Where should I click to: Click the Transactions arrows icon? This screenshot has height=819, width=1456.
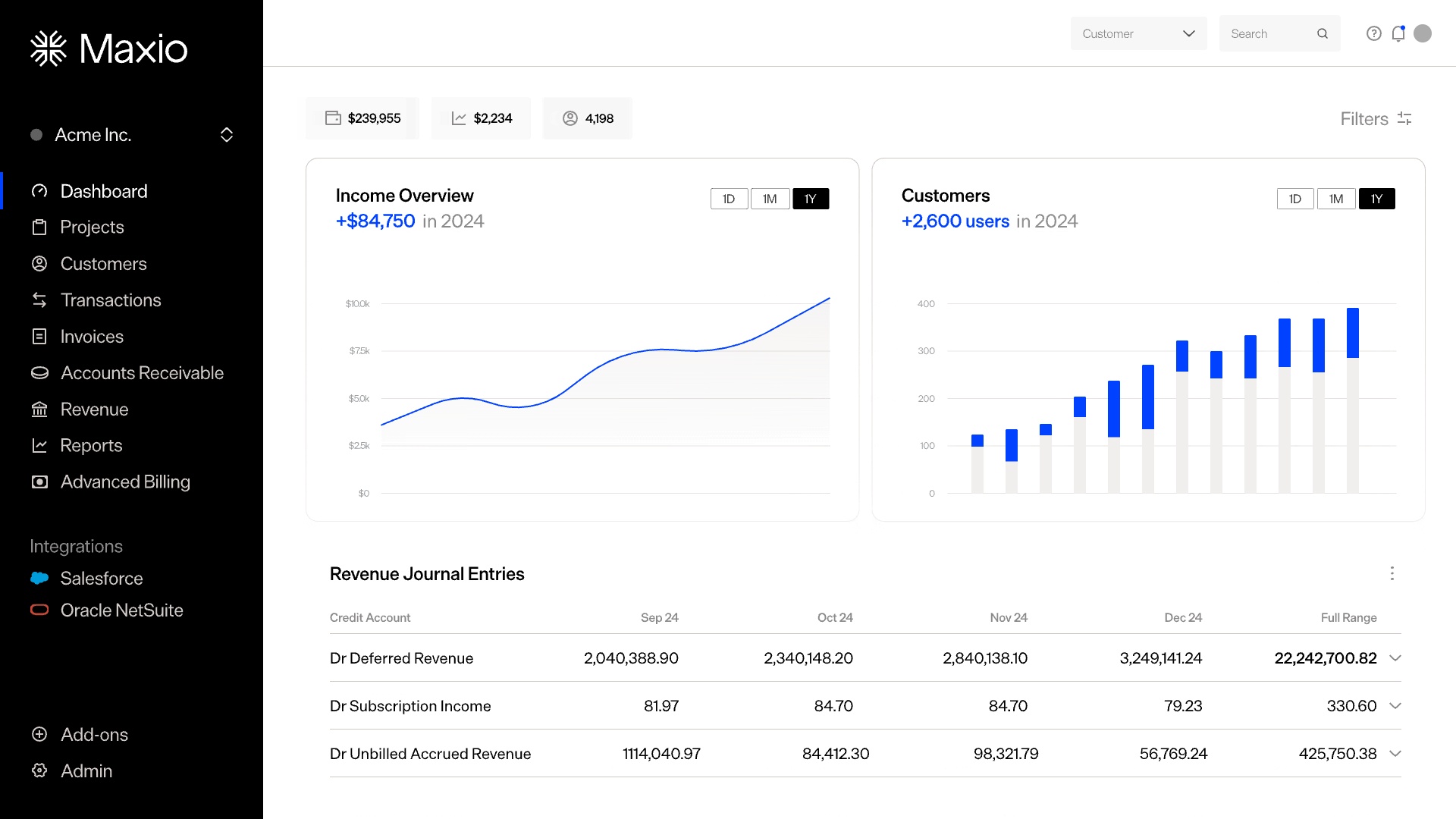[39, 300]
